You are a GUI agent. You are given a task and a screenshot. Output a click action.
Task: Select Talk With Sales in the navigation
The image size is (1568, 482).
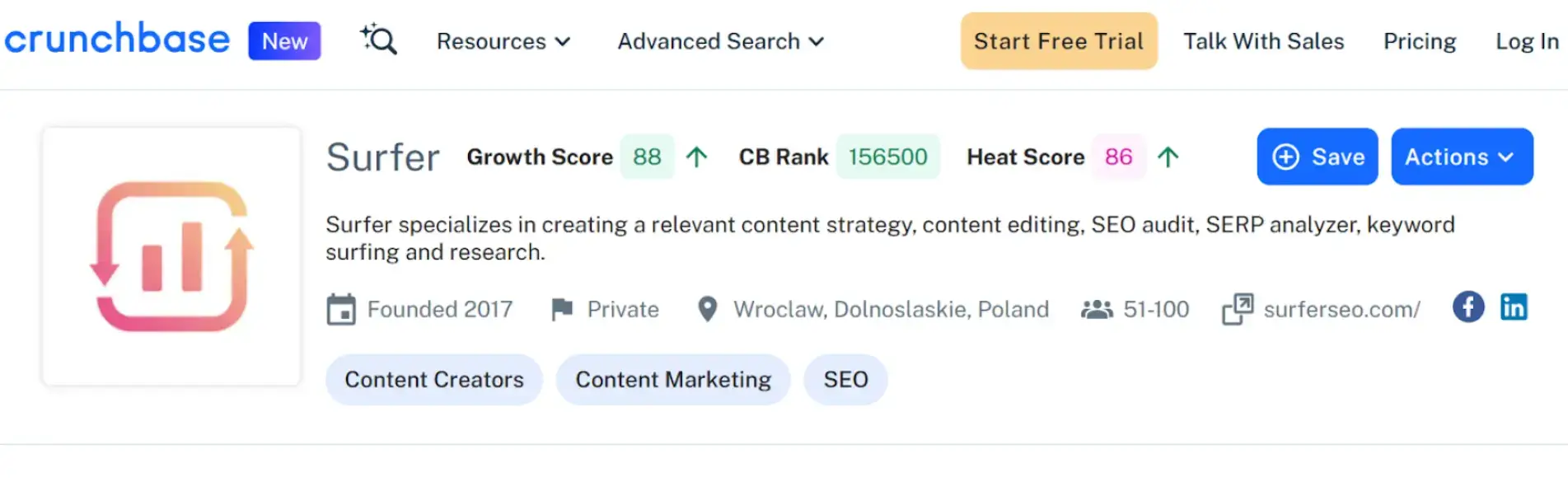(1263, 41)
